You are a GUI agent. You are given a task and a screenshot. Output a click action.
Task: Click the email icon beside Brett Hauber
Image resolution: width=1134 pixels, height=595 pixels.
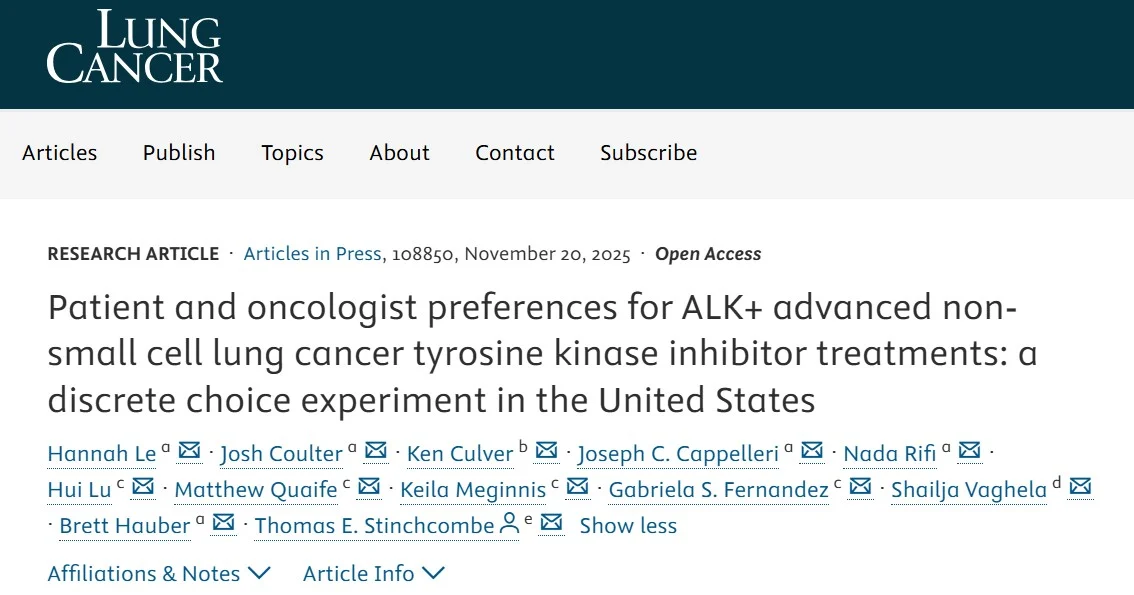[224, 524]
